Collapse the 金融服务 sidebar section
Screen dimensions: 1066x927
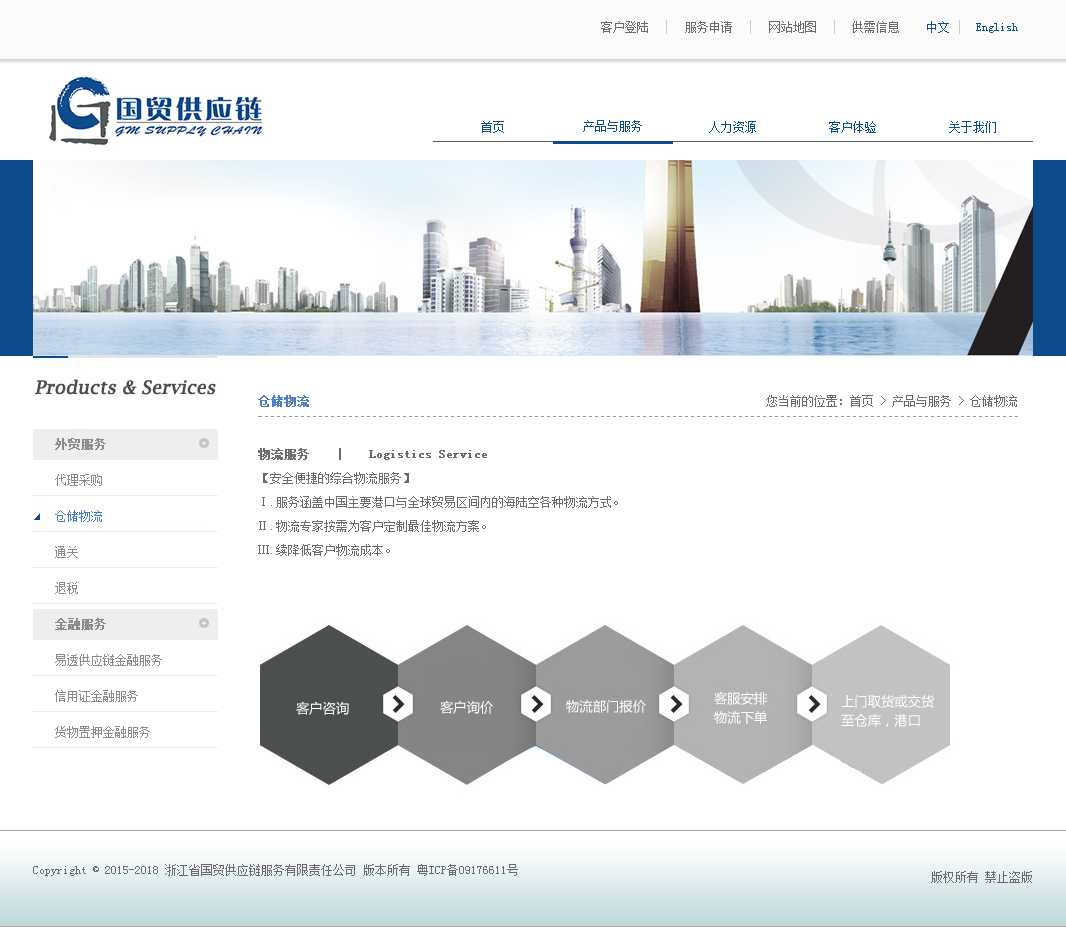point(204,623)
